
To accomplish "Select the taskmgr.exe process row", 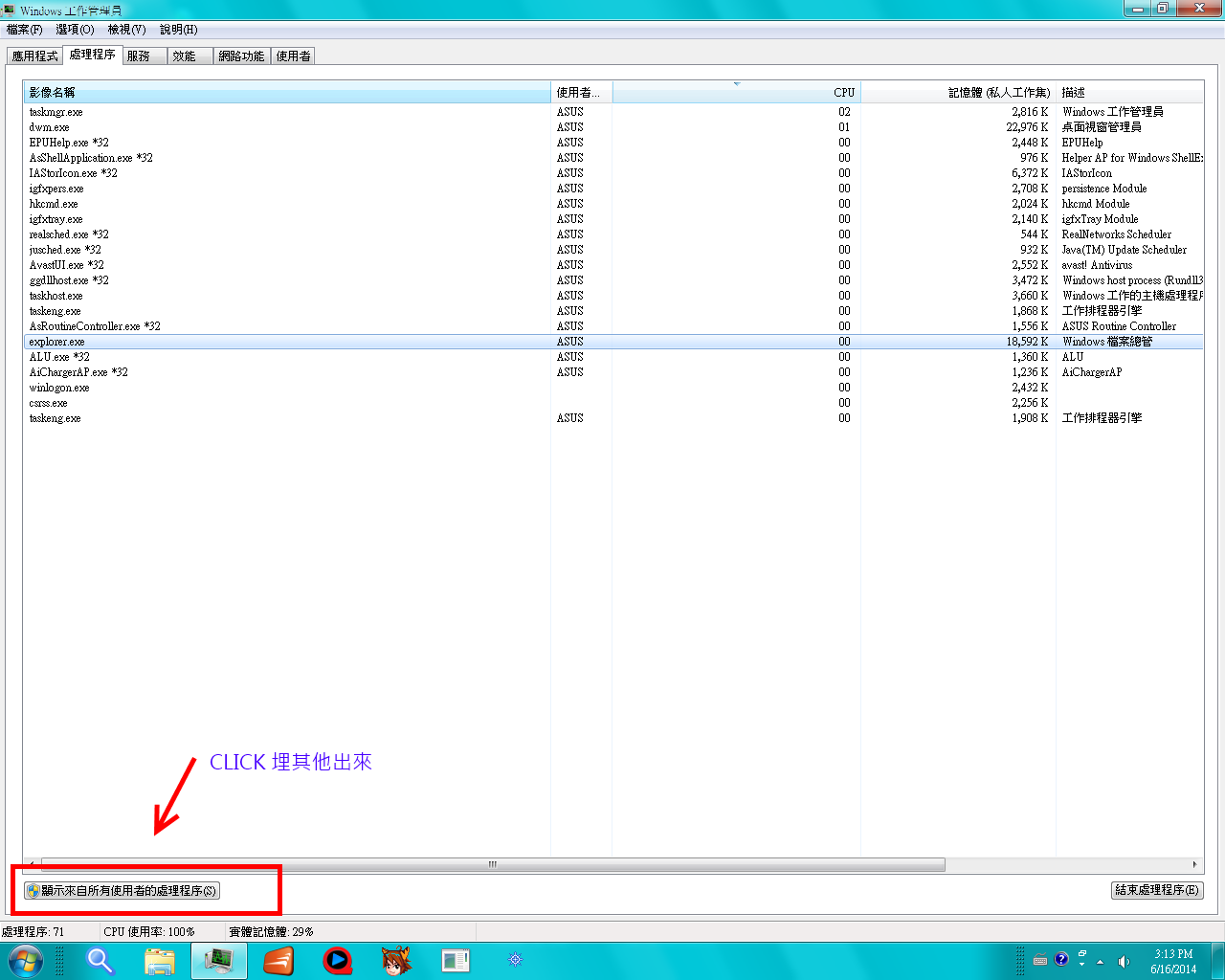I will [613, 112].
